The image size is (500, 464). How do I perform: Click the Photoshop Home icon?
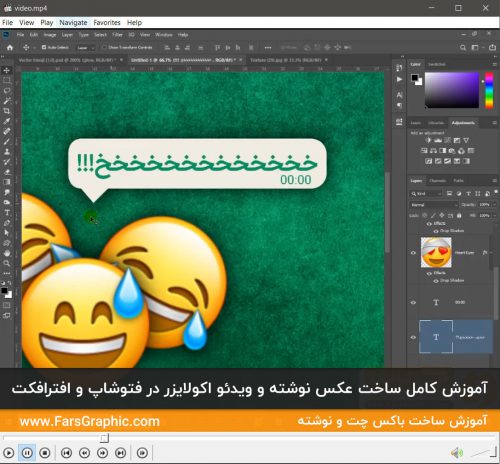tap(10, 48)
